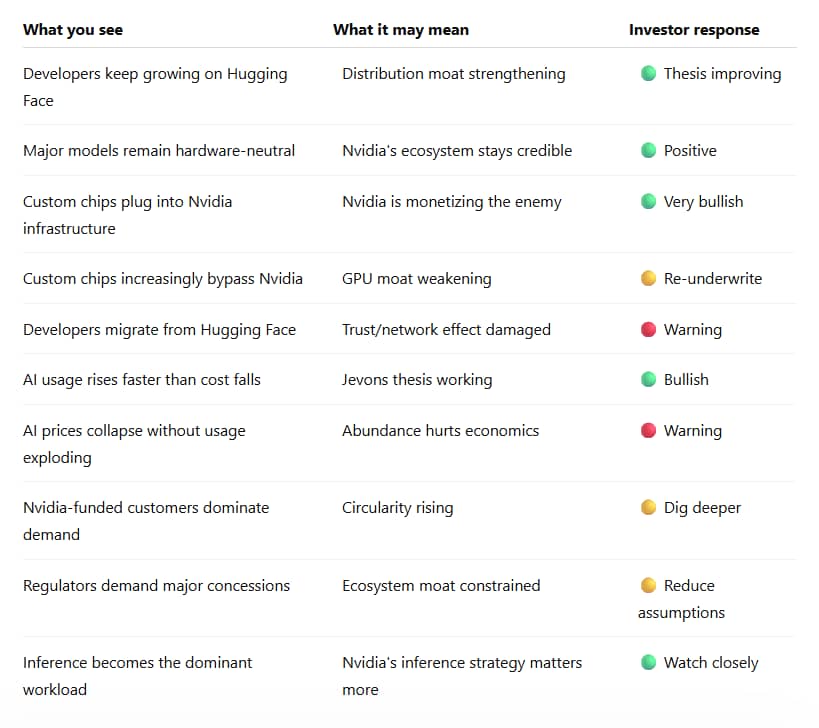Click the green dot beside Positive

pyautogui.click(x=648, y=150)
